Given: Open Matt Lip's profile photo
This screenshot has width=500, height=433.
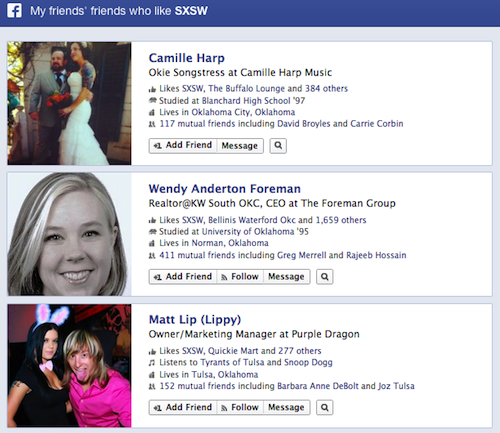Looking at the screenshot, I should [x=69, y=365].
